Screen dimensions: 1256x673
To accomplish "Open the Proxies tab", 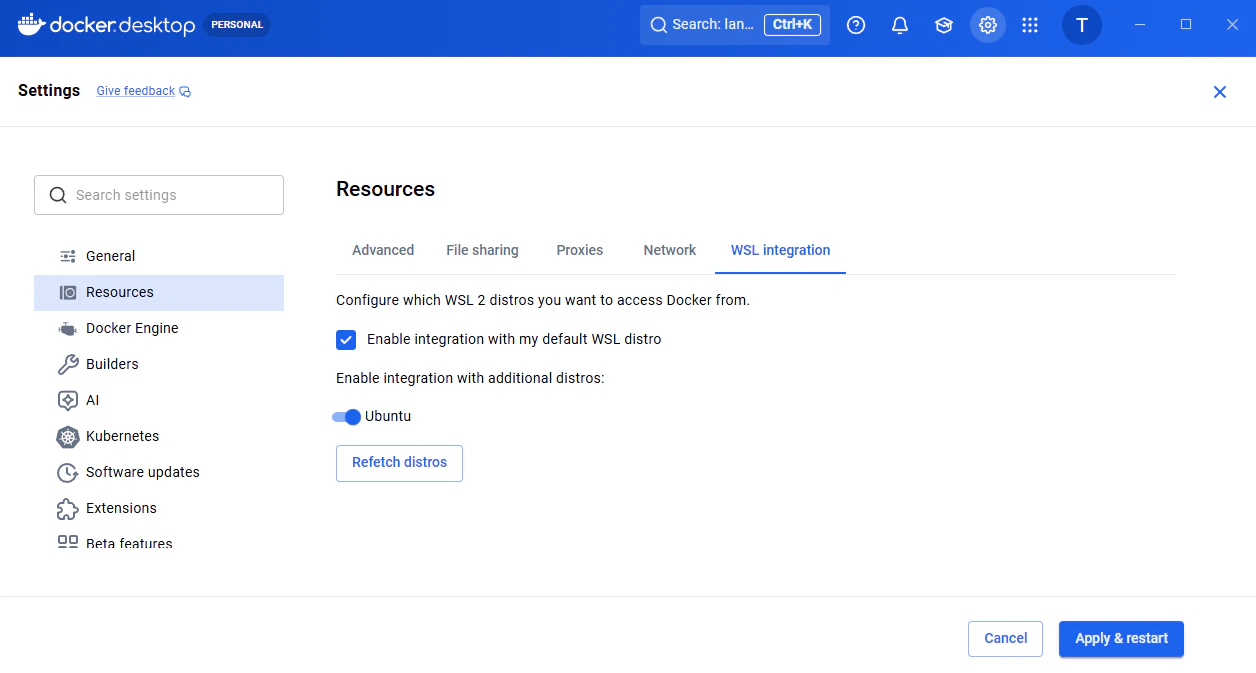I will (580, 250).
